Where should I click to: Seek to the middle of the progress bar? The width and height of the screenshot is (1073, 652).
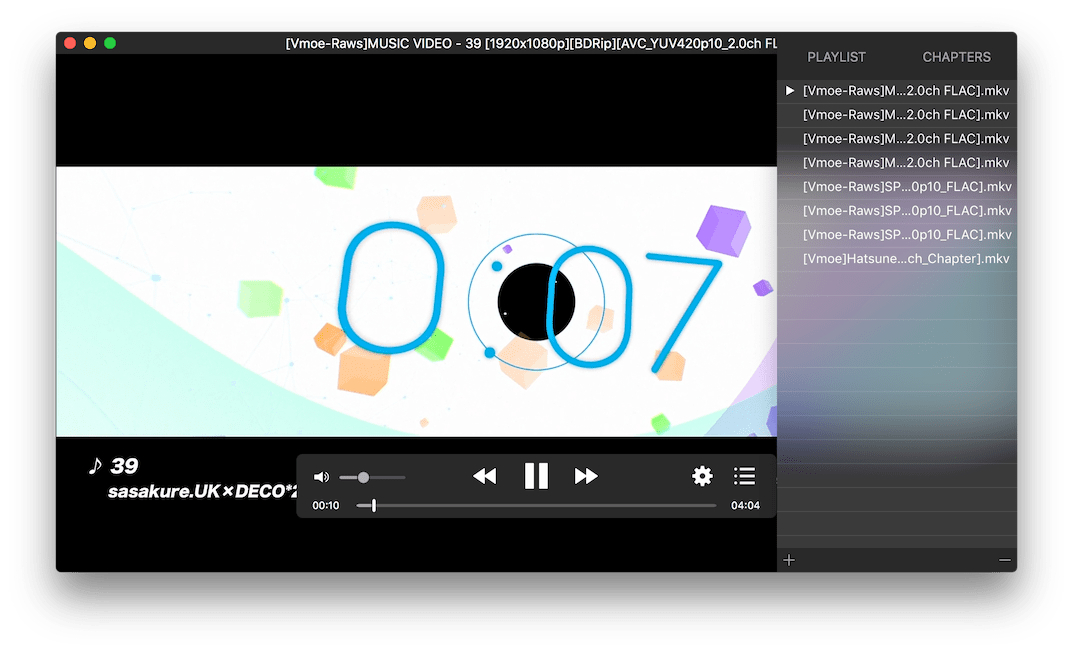coord(536,506)
